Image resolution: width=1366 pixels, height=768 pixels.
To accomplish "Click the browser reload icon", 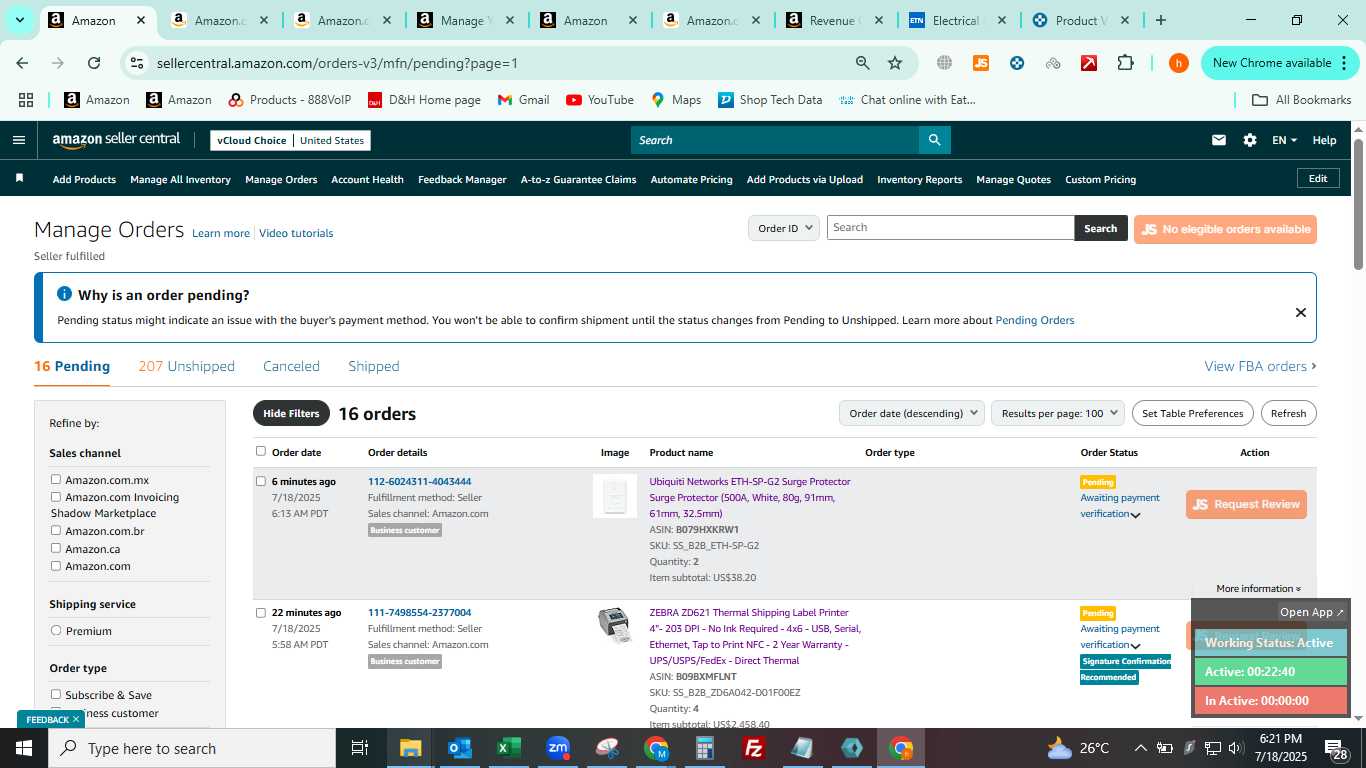I will pyautogui.click(x=94, y=63).
